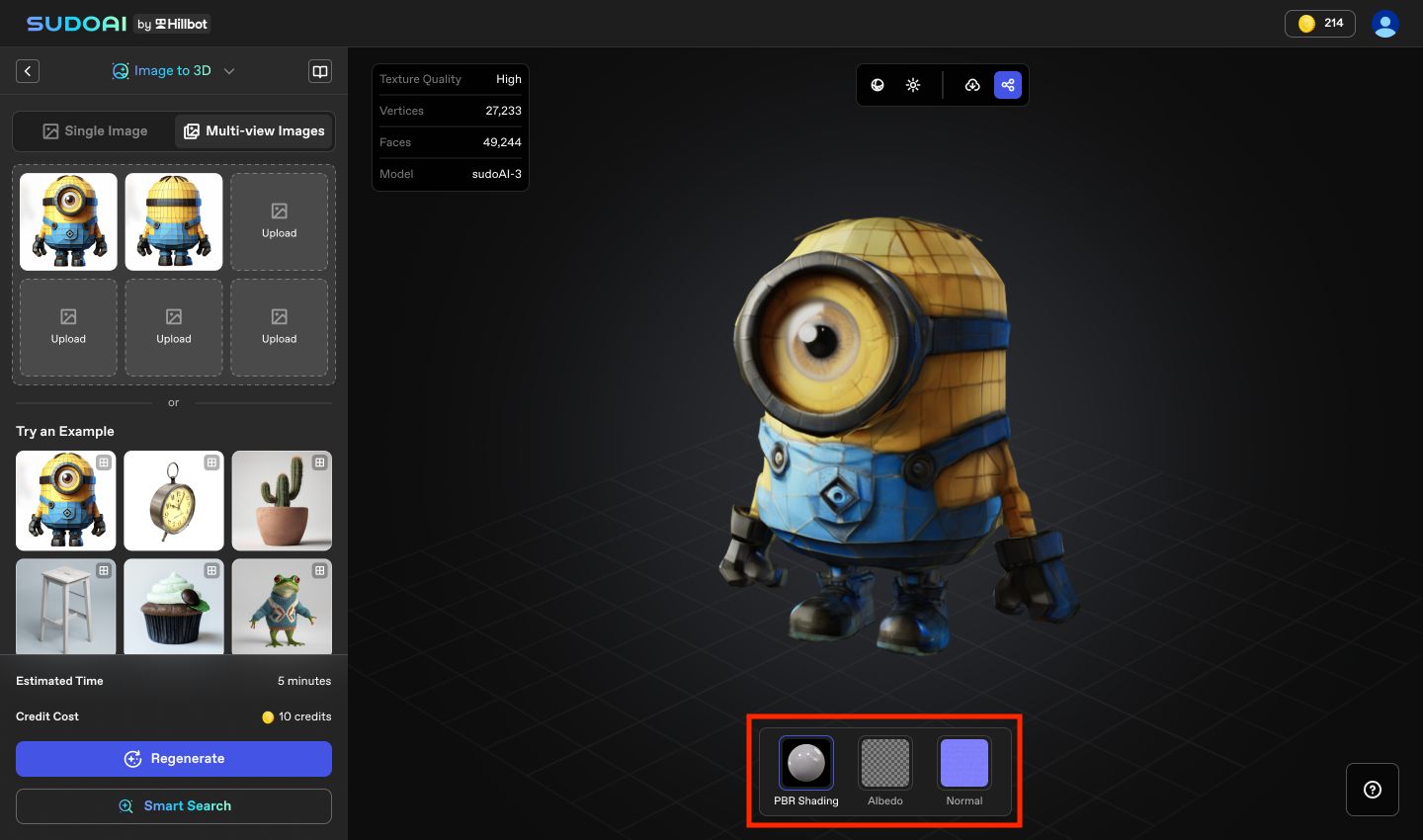The height and width of the screenshot is (840, 1423).
Task: Select the uploaded back-view minion image
Action: [174, 222]
